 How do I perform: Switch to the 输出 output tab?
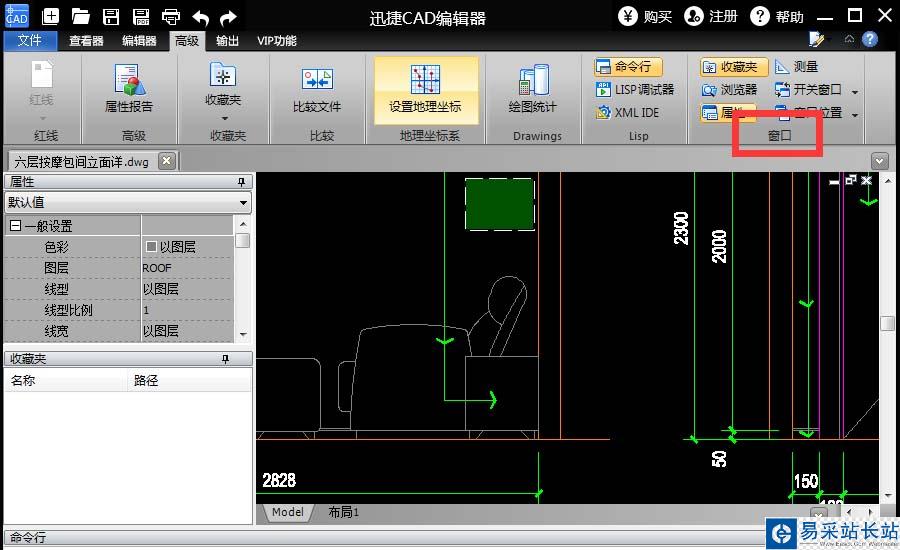point(227,41)
